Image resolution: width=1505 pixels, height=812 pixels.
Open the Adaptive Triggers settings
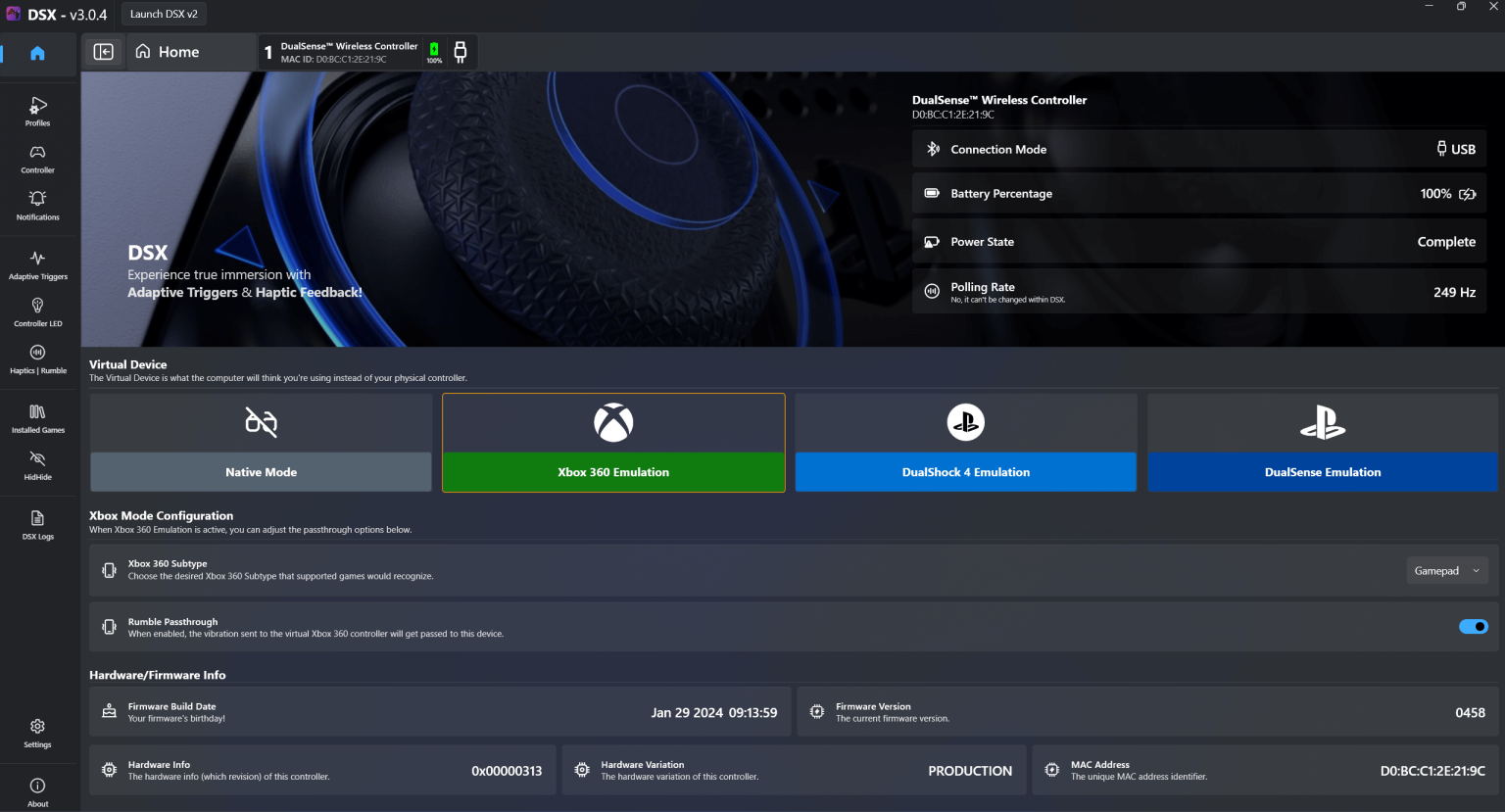[x=37, y=264]
